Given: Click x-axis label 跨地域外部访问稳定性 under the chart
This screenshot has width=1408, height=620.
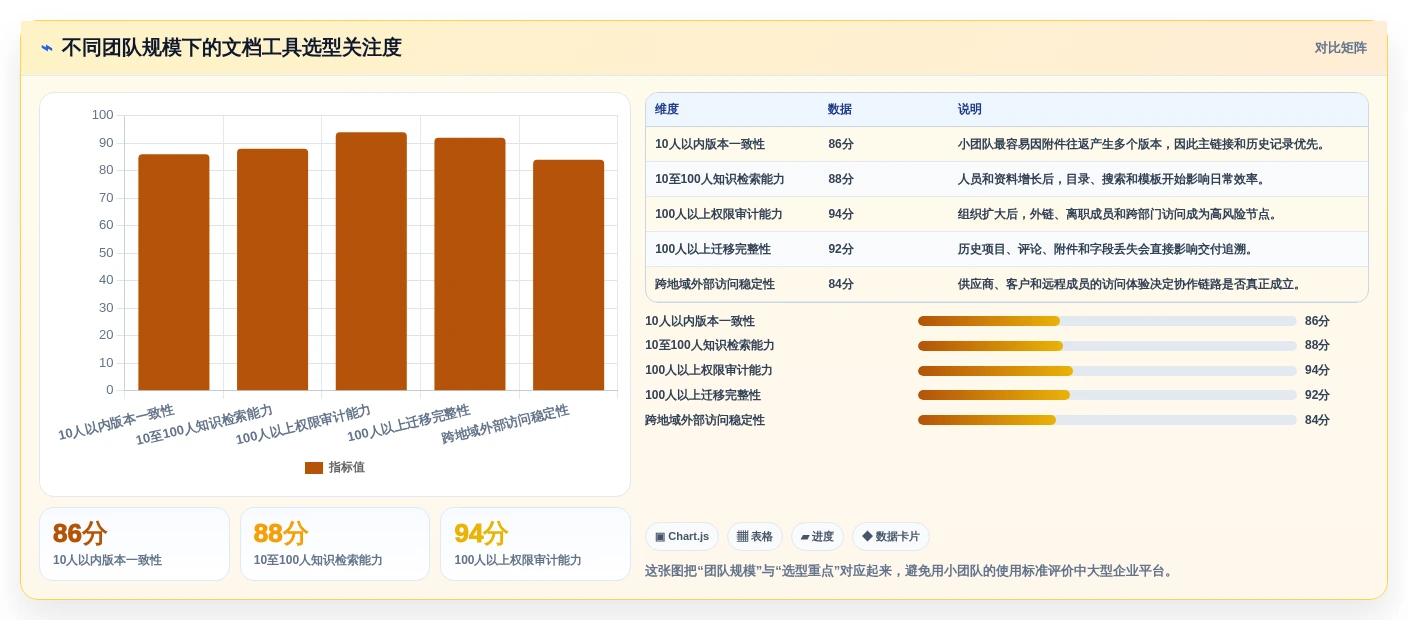Looking at the screenshot, I should 505,424.
